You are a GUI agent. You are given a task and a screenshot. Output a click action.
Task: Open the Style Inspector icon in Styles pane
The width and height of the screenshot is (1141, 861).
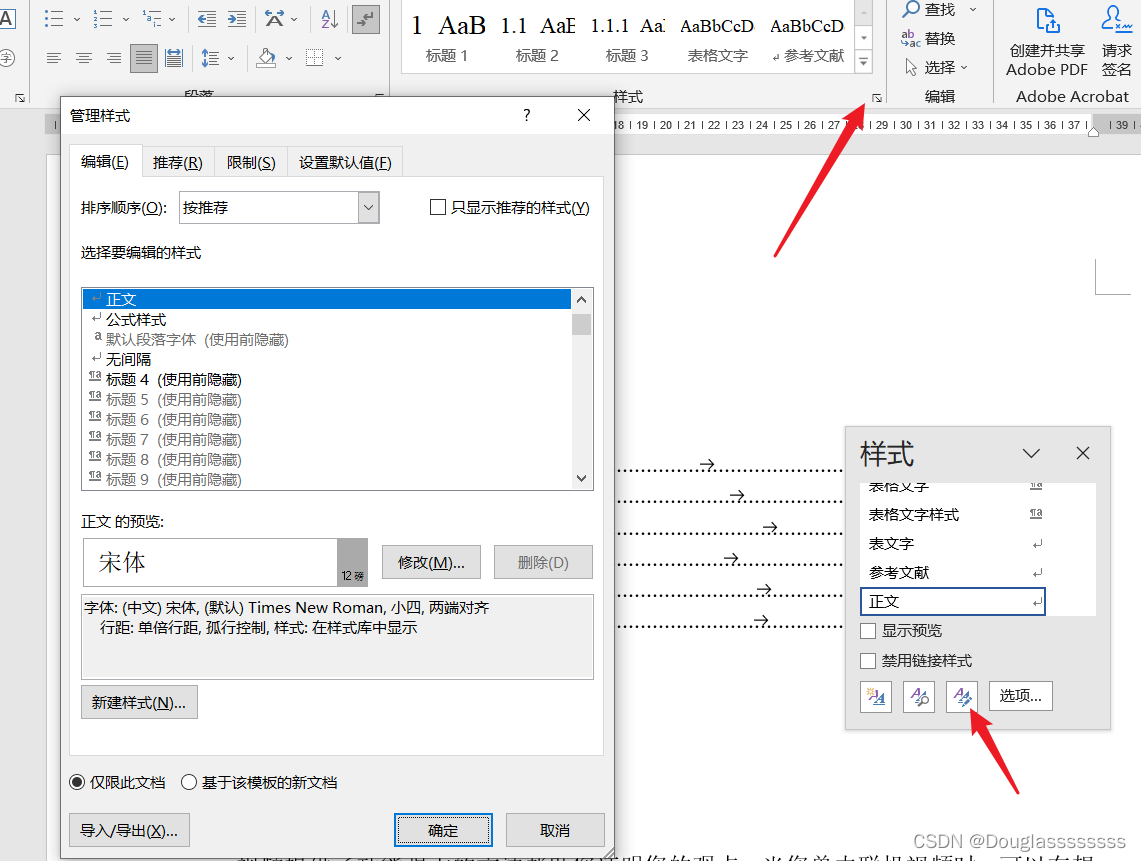(x=919, y=696)
